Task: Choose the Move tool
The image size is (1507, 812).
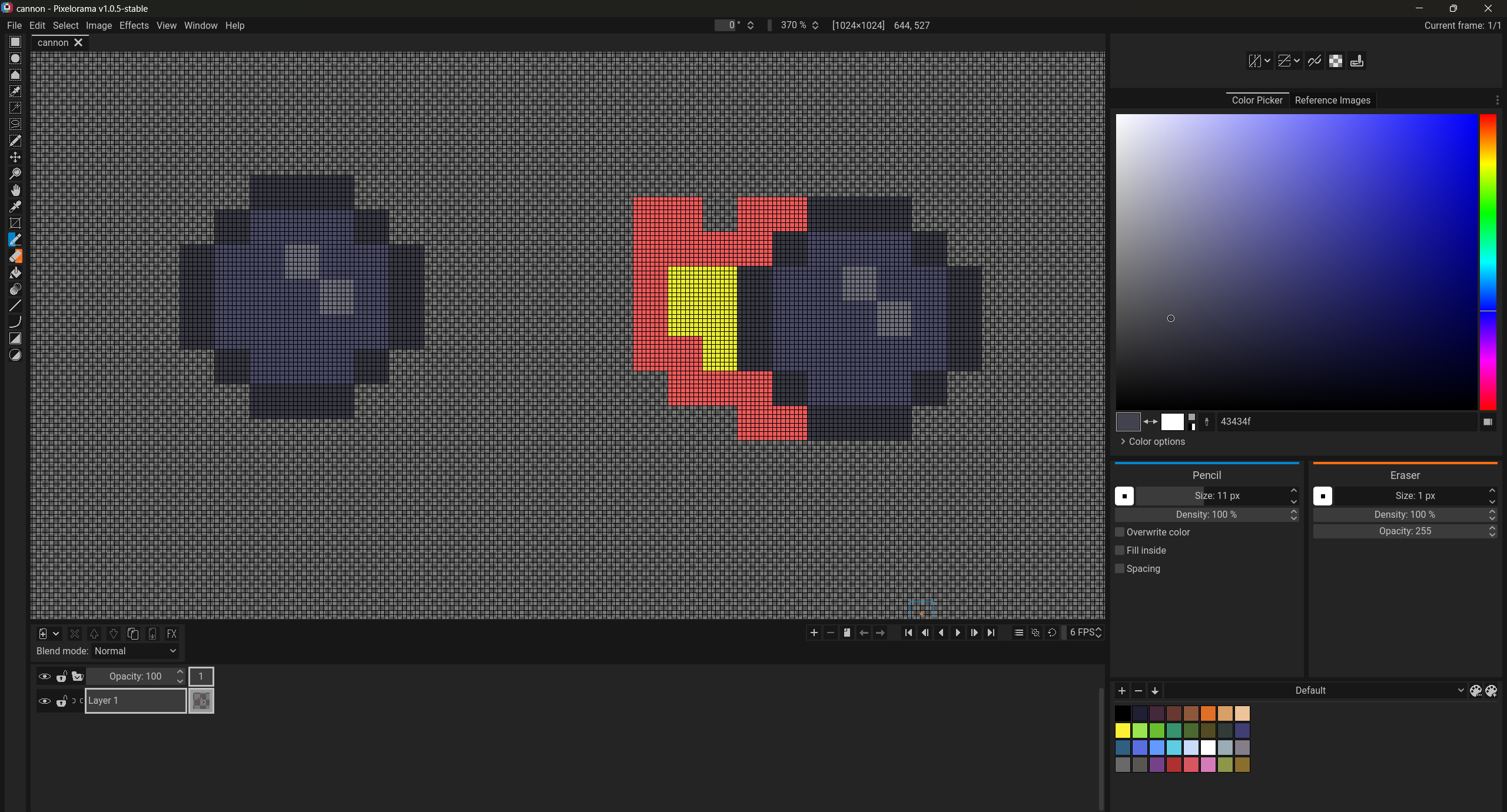Action: [x=15, y=157]
